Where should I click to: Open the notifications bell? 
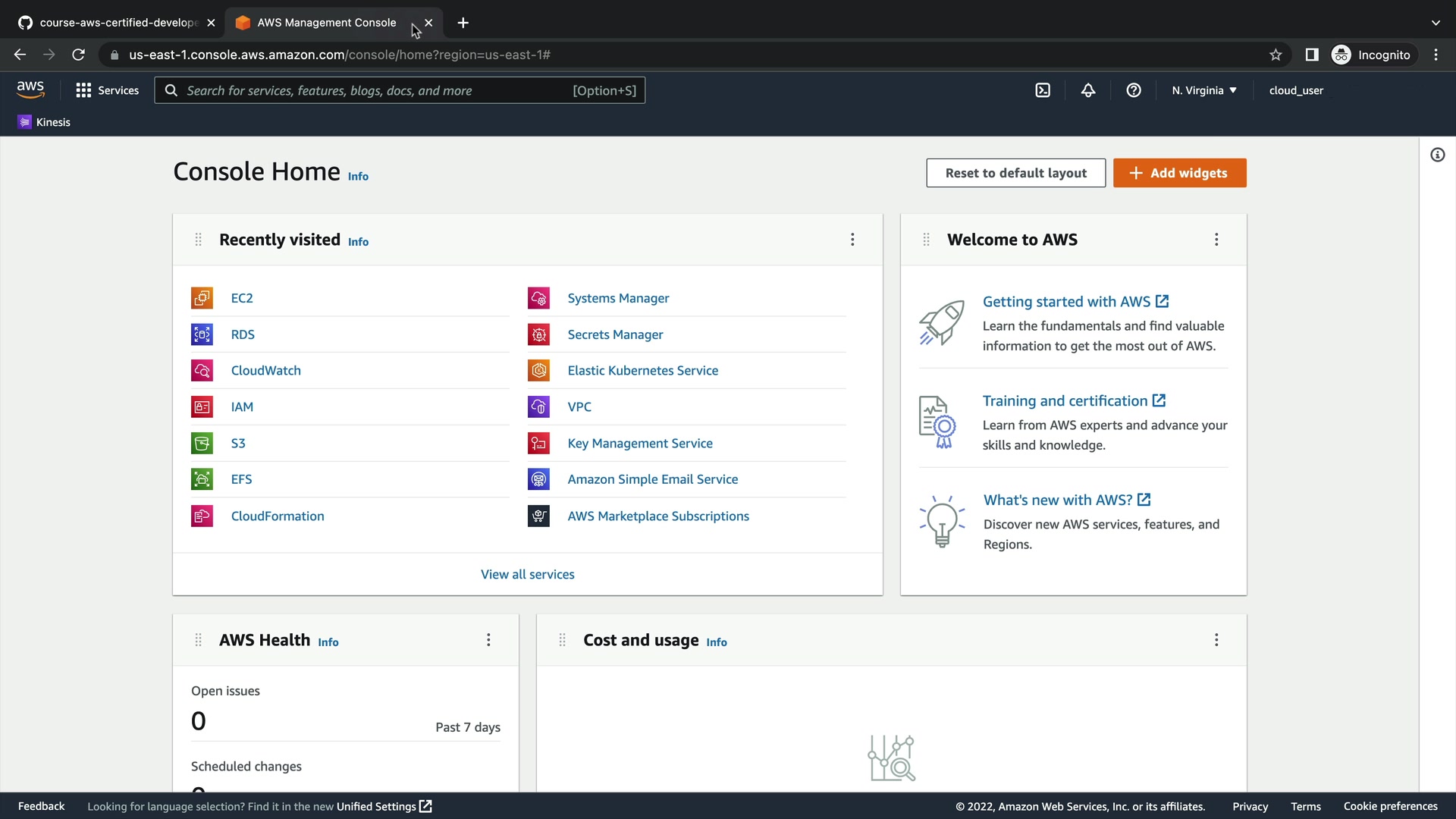1088,90
